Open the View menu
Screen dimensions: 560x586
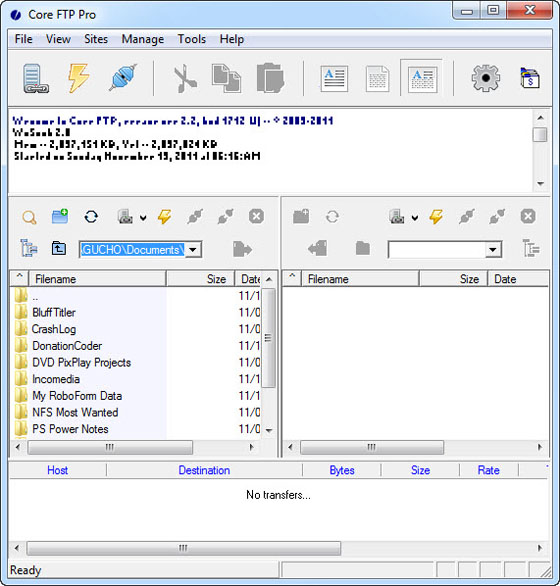coord(58,39)
